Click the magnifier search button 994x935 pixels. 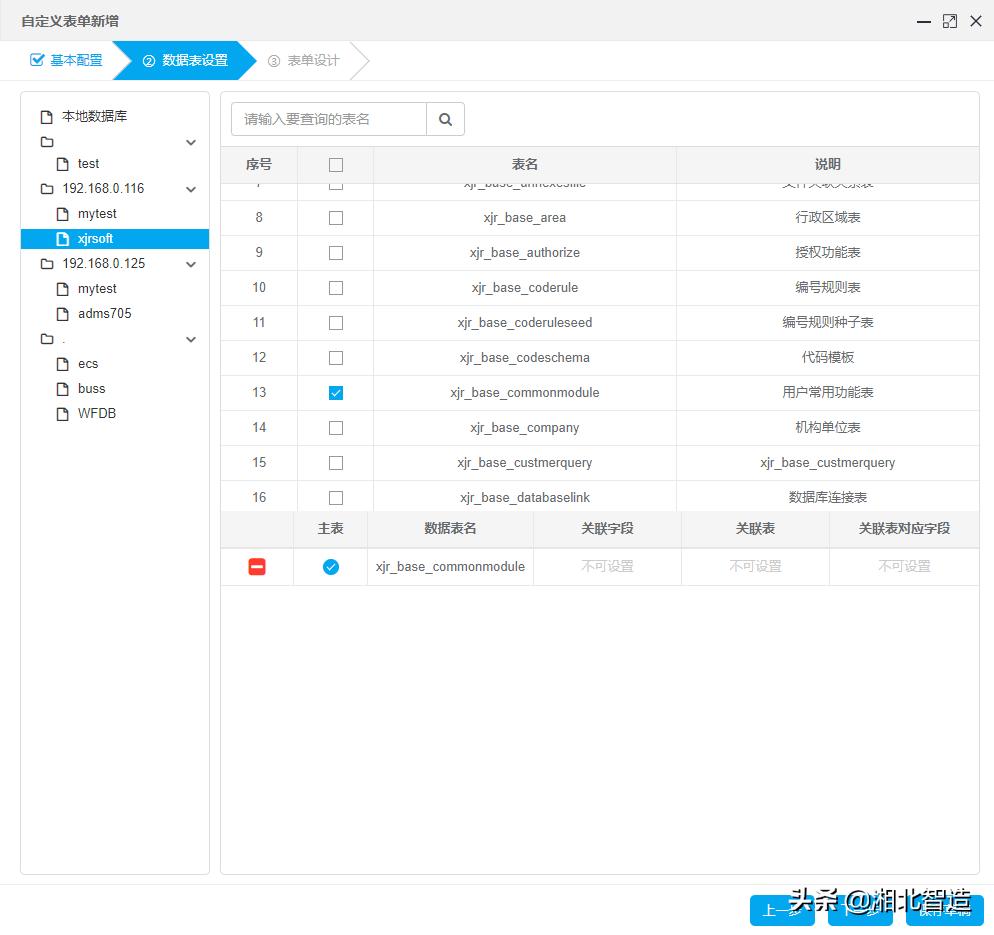[445, 119]
